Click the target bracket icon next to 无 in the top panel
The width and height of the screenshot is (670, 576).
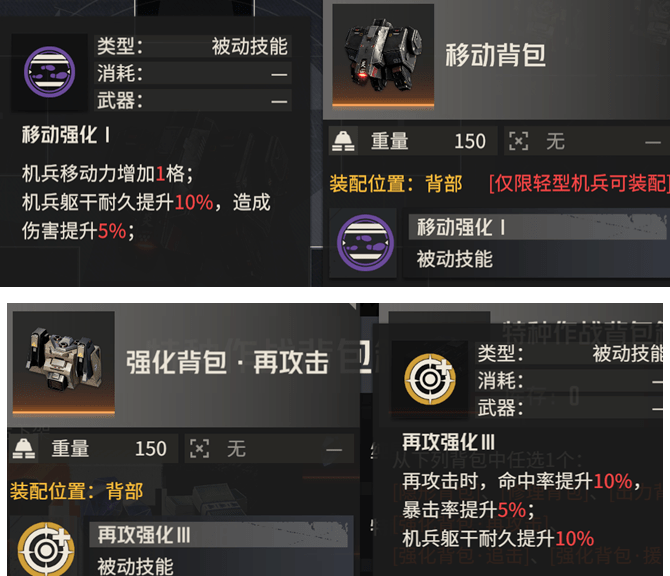518,141
